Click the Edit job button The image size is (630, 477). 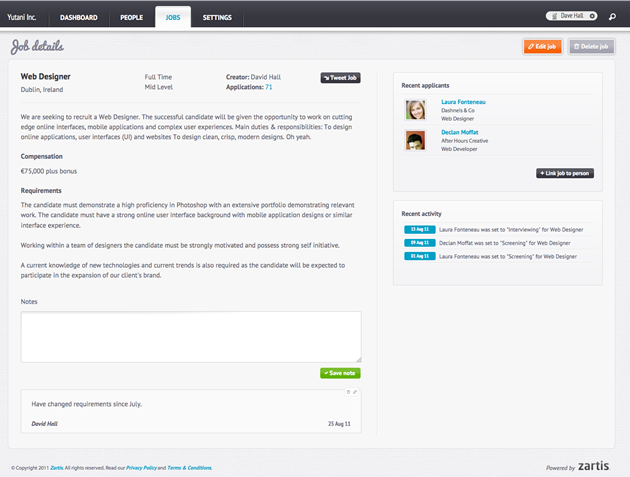pyautogui.click(x=542, y=47)
